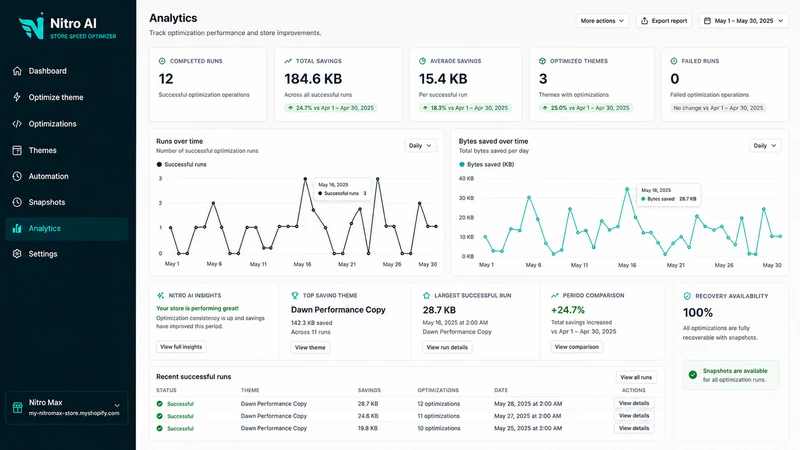This screenshot has width=800, height=450.
Task: Click the Completed Runs check icon
Action: point(162,61)
